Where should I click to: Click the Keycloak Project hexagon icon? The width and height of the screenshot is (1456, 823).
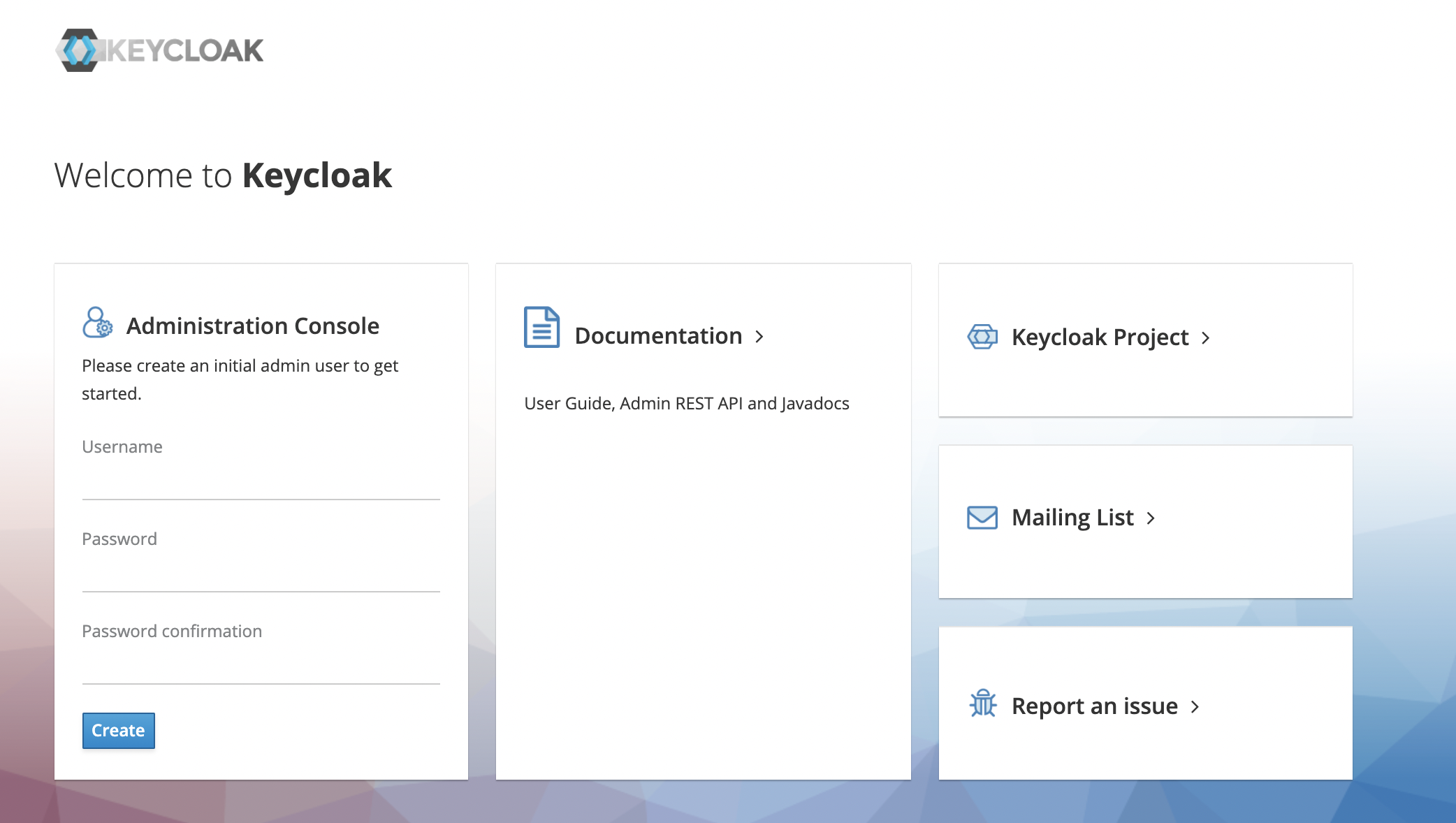(982, 337)
